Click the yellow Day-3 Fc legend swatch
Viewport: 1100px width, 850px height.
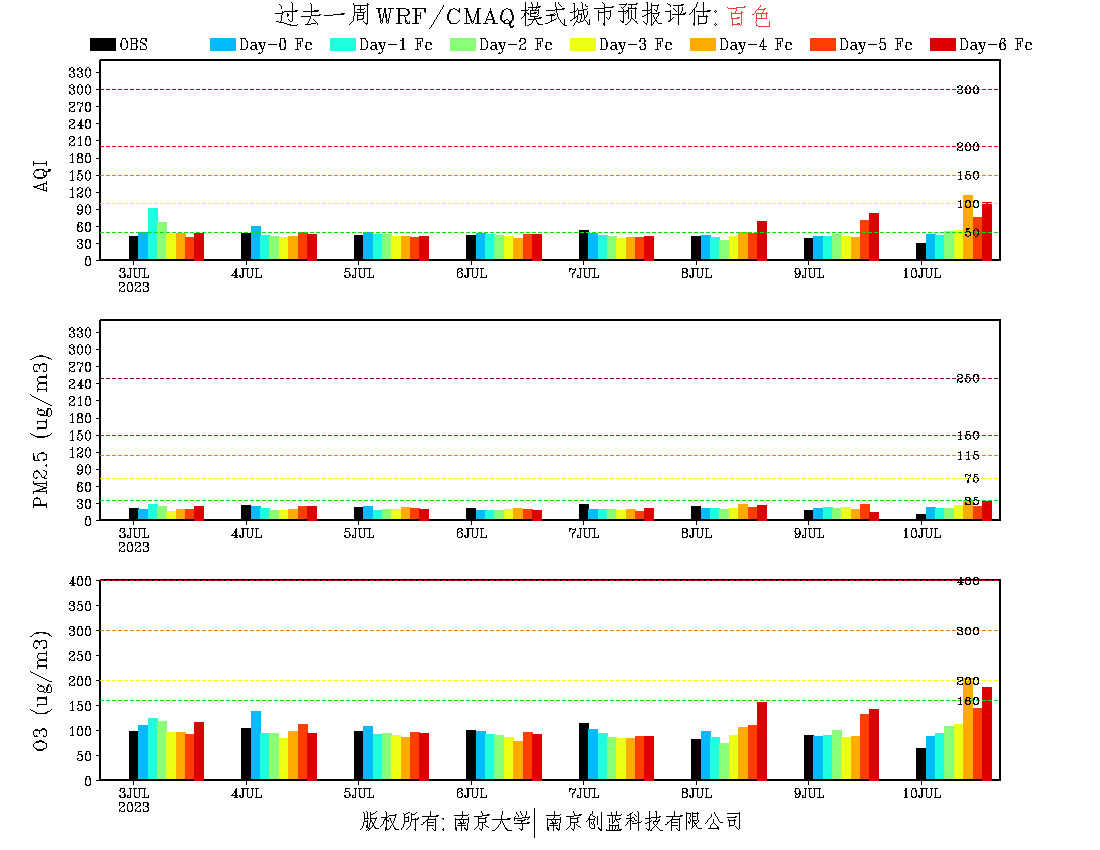tap(583, 44)
